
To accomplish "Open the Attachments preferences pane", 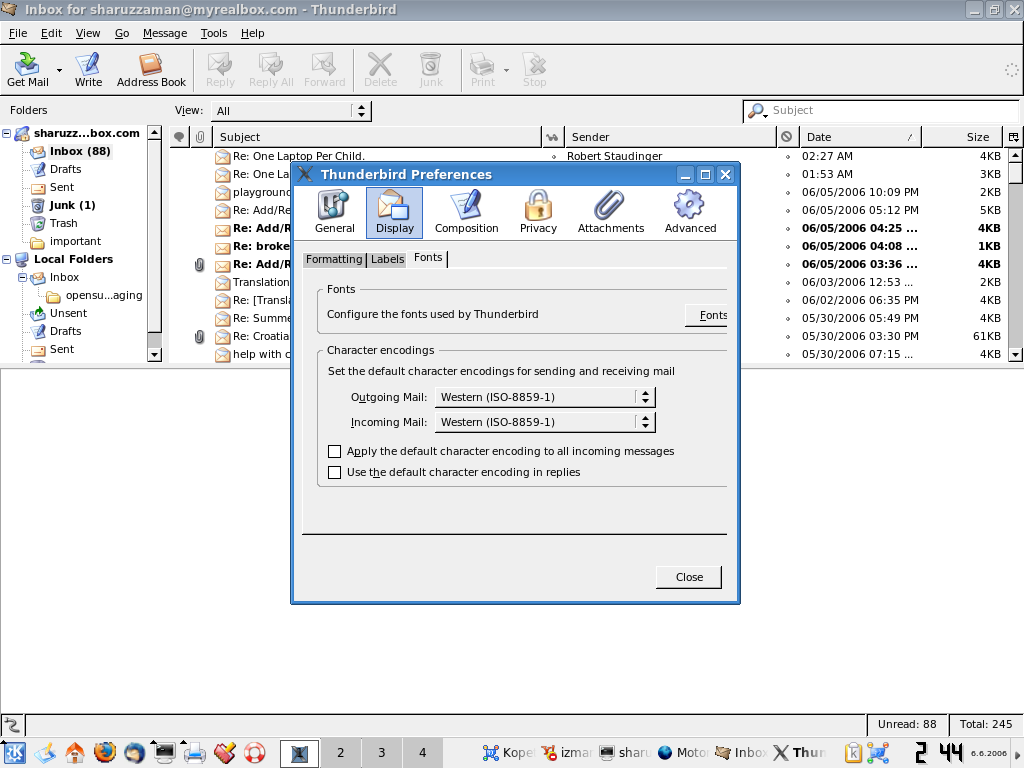I will (x=611, y=212).
